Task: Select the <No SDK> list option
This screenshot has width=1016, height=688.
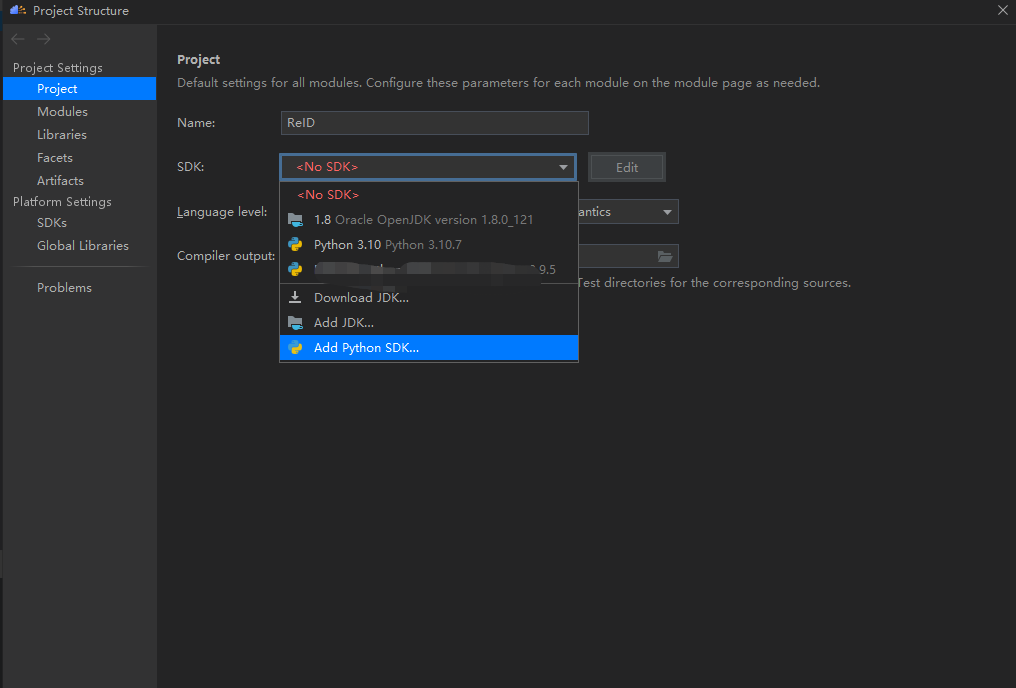Action: [x=328, y=195]
